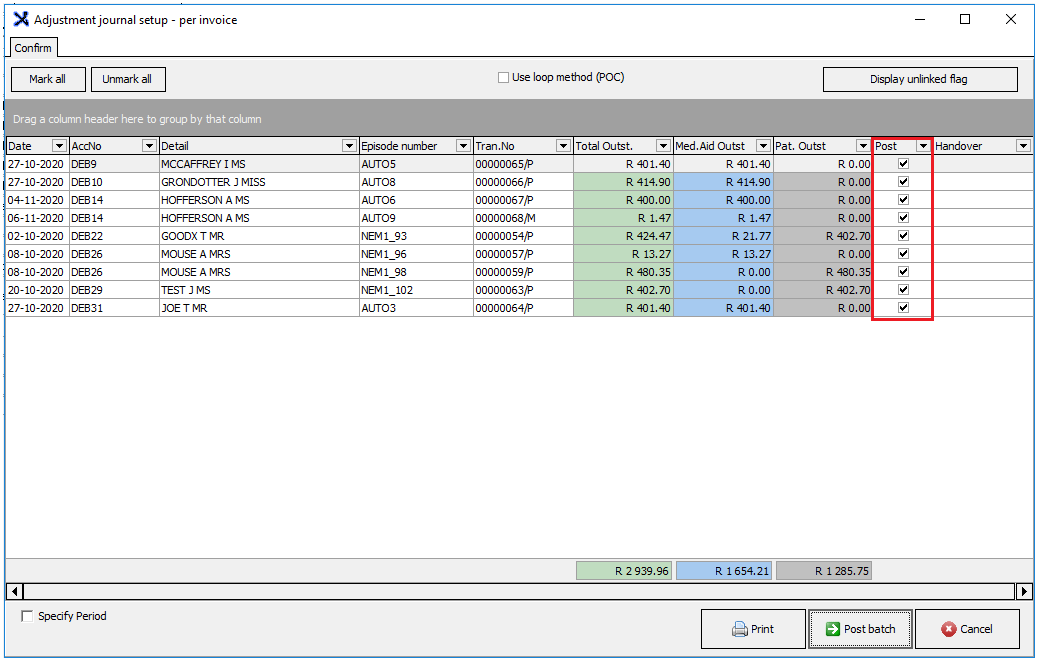Screen dimensions: 1045x661
Task: Toggle the Specify Period checkbox
Action: point(27,617)
